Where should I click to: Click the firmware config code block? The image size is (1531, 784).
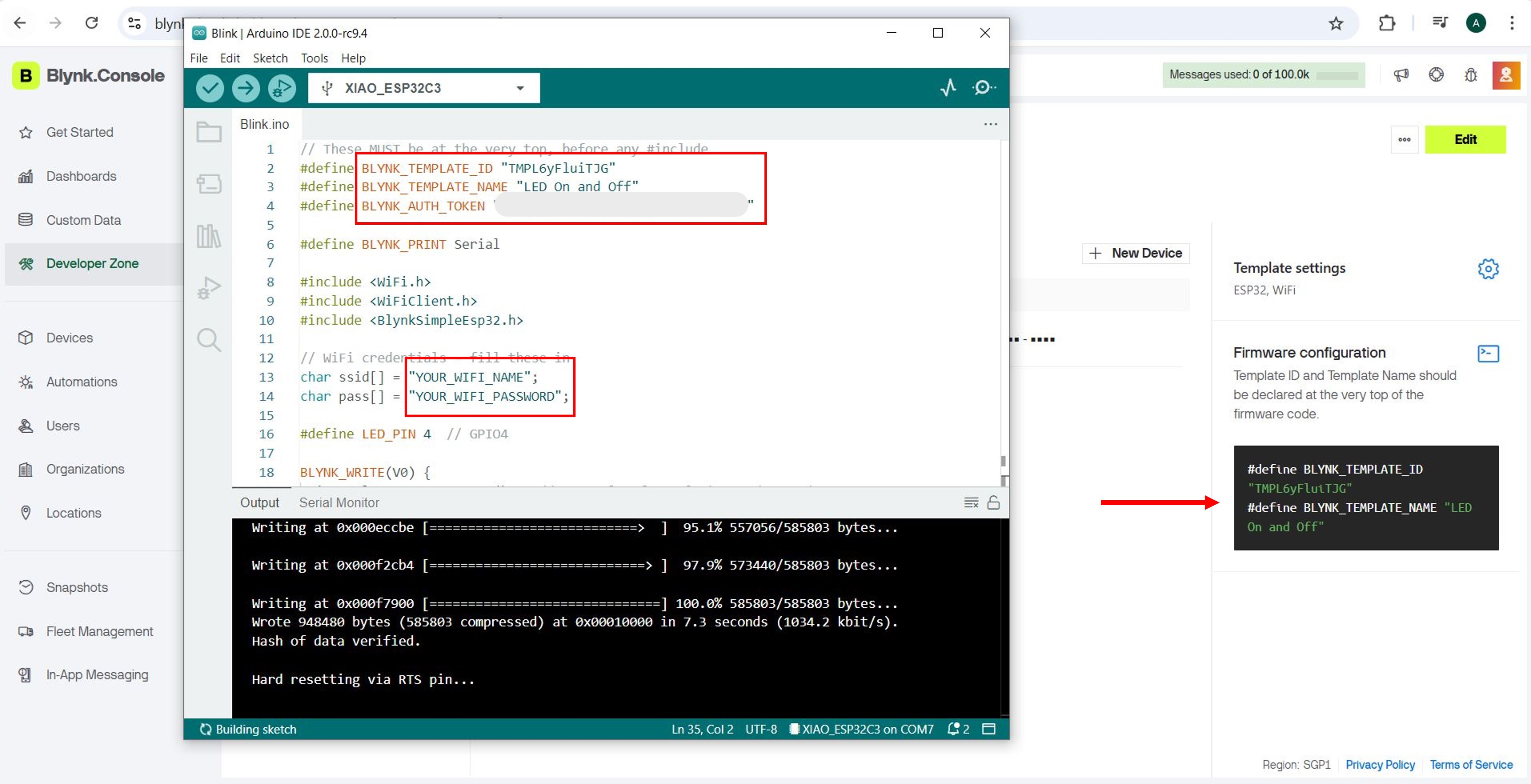1366,498
